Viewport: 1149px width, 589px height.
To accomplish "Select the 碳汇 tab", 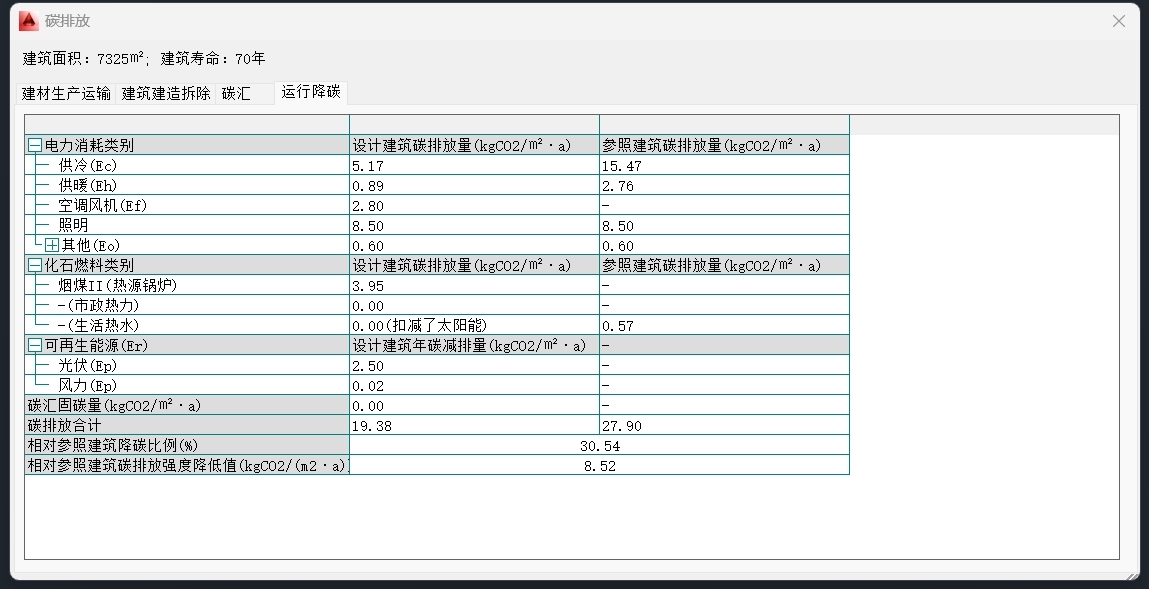I will (x=237, y=94).
